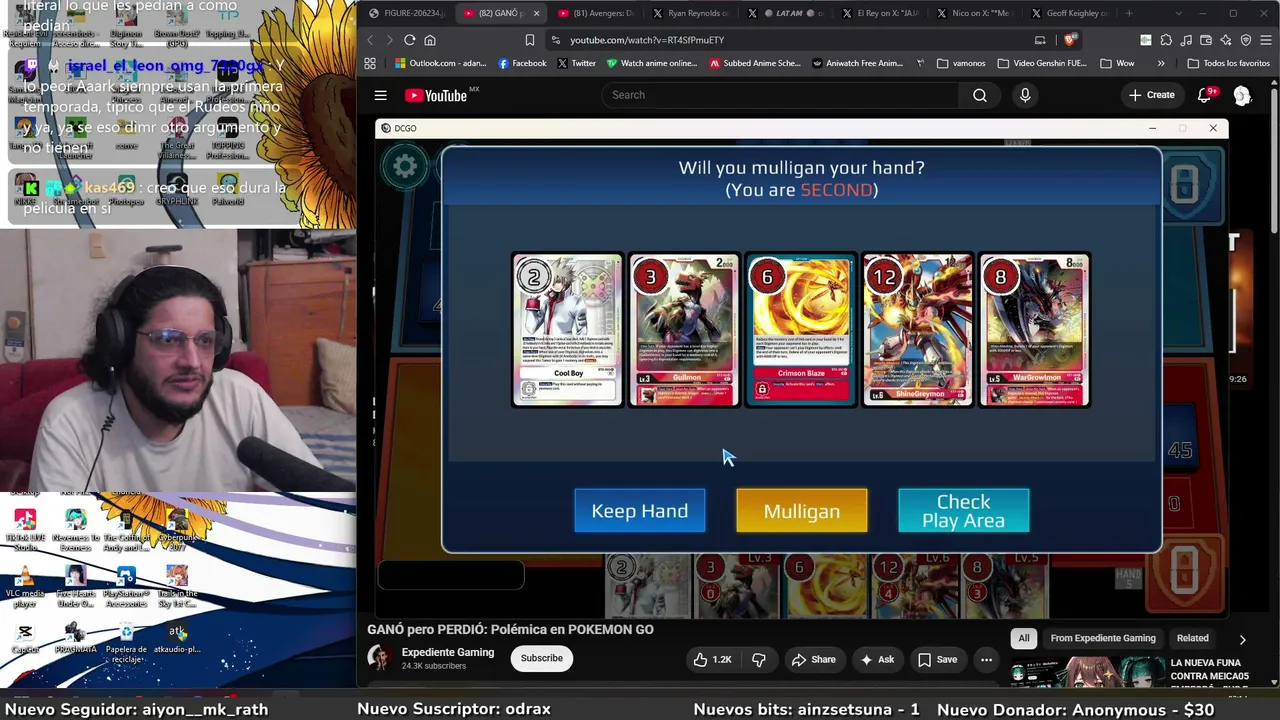Switch to the Ryan Reynolds X tab
Image resolution: width=1280 pixels, height=720 pixels.
pyautogui.click(x=690, y=13)
